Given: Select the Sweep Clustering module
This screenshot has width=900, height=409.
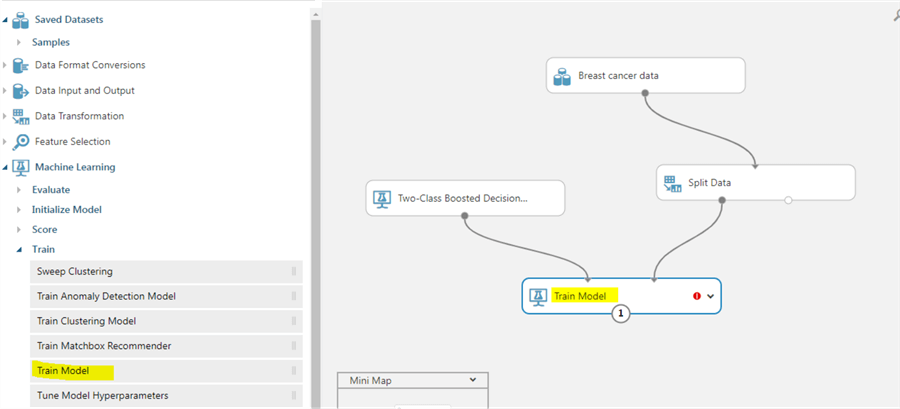Looking at the screenshot, I should [166, 271].
